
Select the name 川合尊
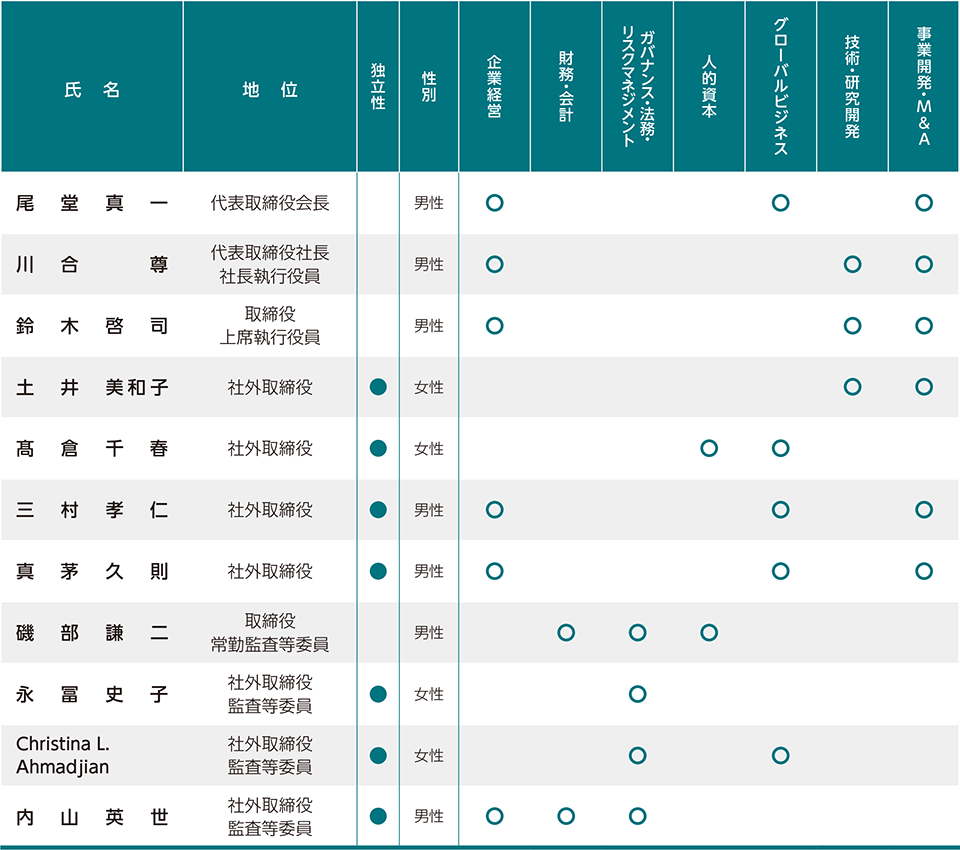click(x=92, y=265)
